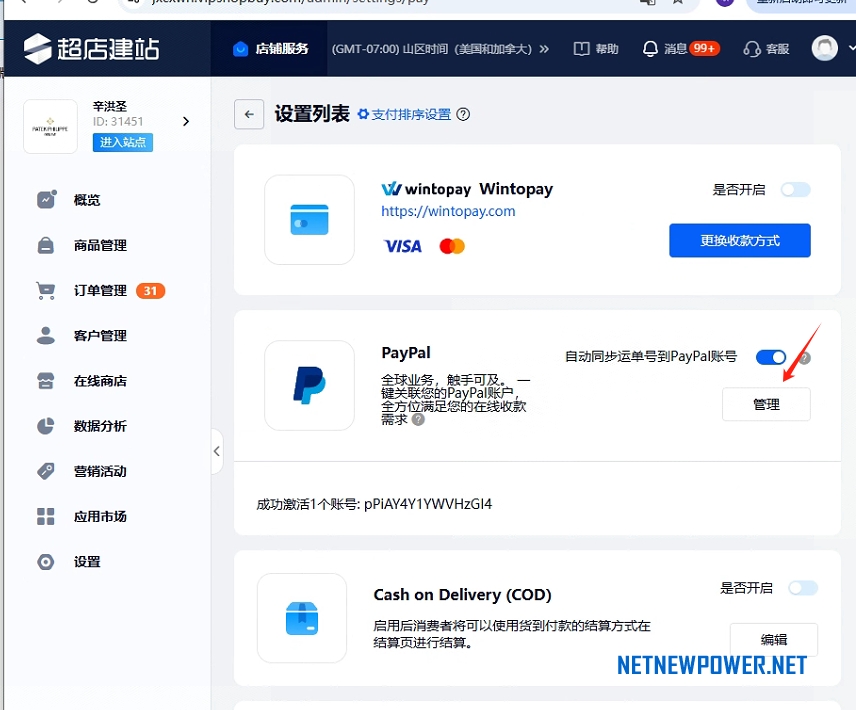The height and width of the screenshot is (710, 856).
Task: Click help icon after PayPal description 需求
Action: click(x=418, y=420)
